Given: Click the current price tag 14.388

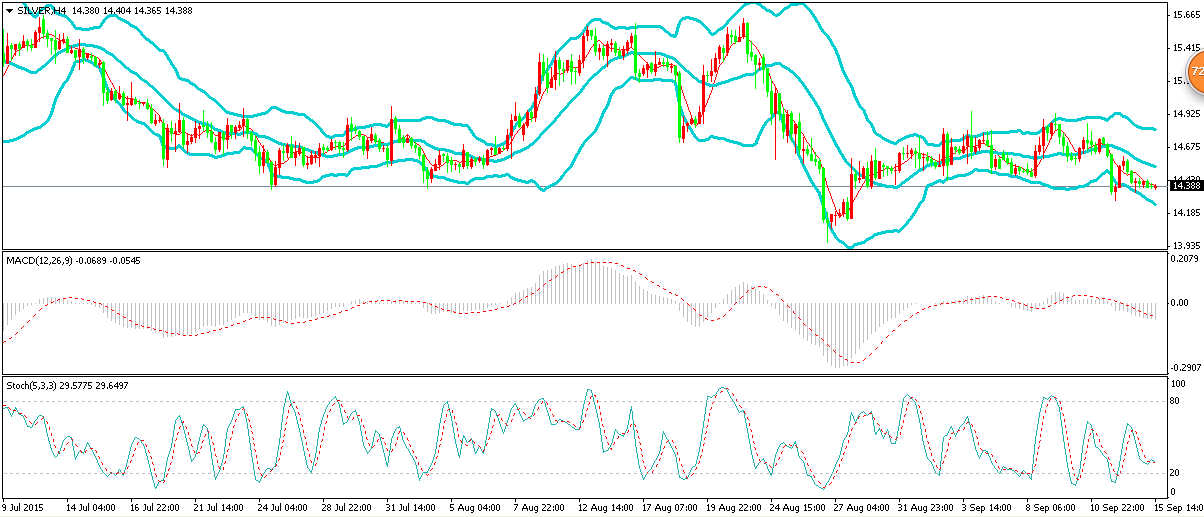Looking at the screenshot, I should (x=1185, y=186).
